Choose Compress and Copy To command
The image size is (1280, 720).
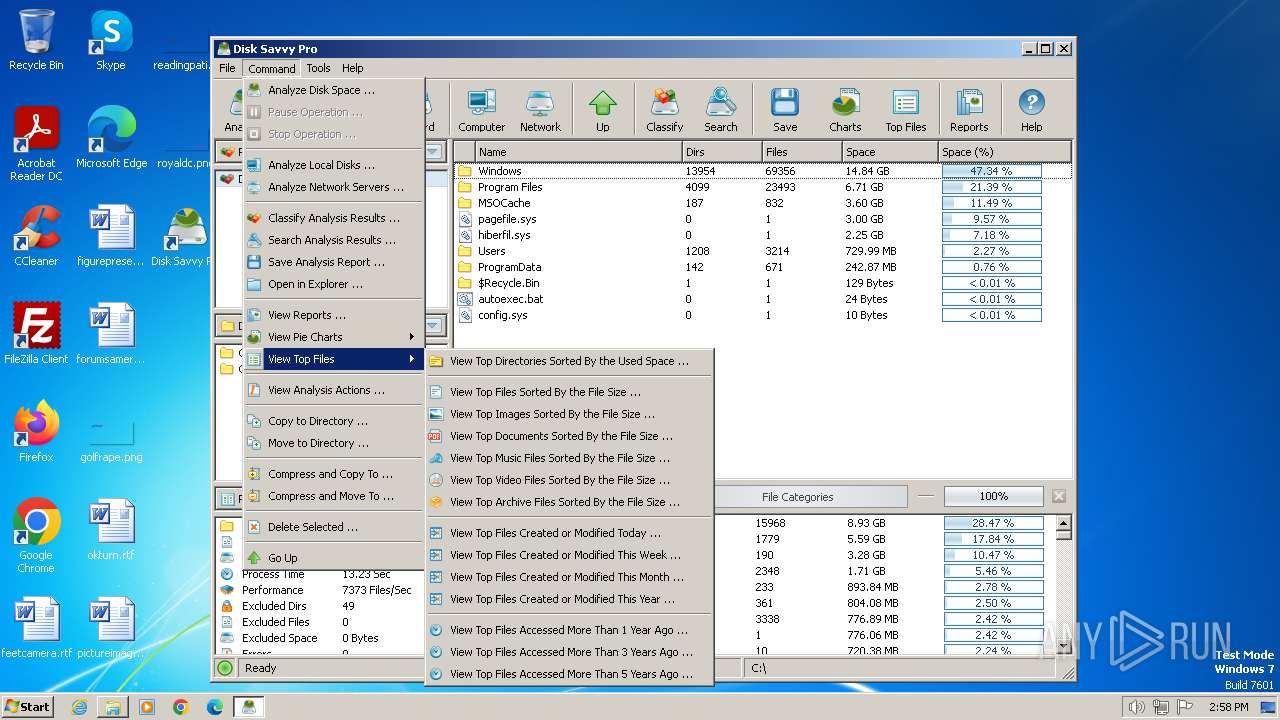(x=334, y=474)
